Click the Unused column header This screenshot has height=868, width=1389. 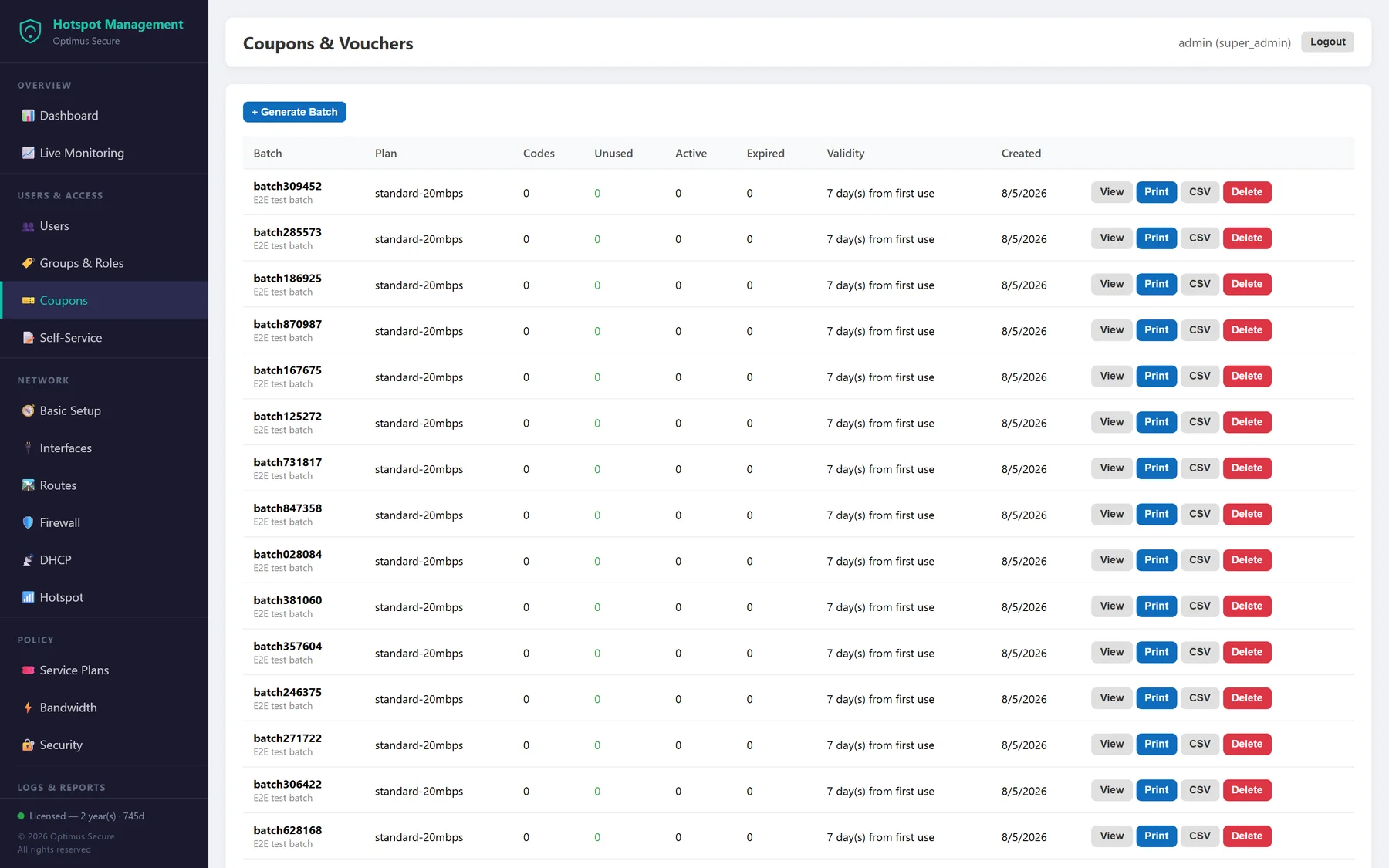click(x=613, y=154)
